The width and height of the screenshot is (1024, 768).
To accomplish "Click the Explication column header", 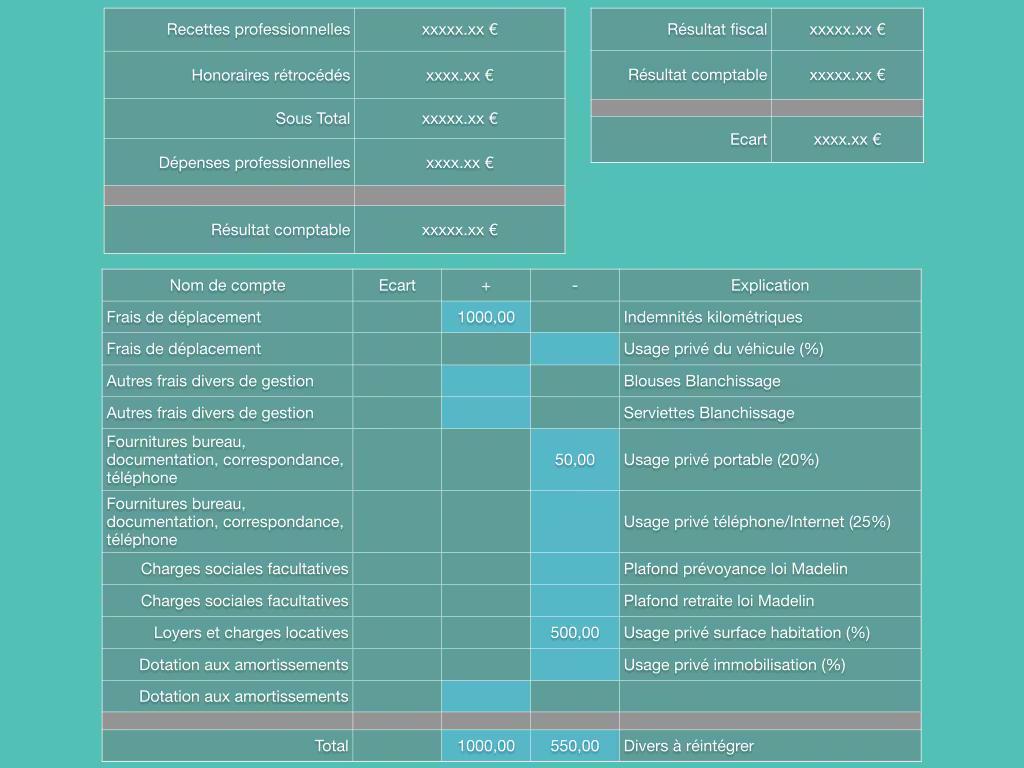I will click(x=770, y=285).
